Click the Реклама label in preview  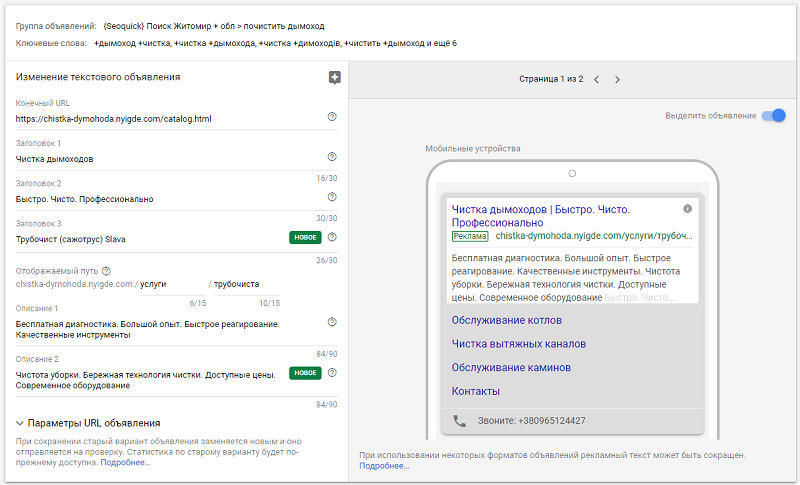tap(470, 236)
